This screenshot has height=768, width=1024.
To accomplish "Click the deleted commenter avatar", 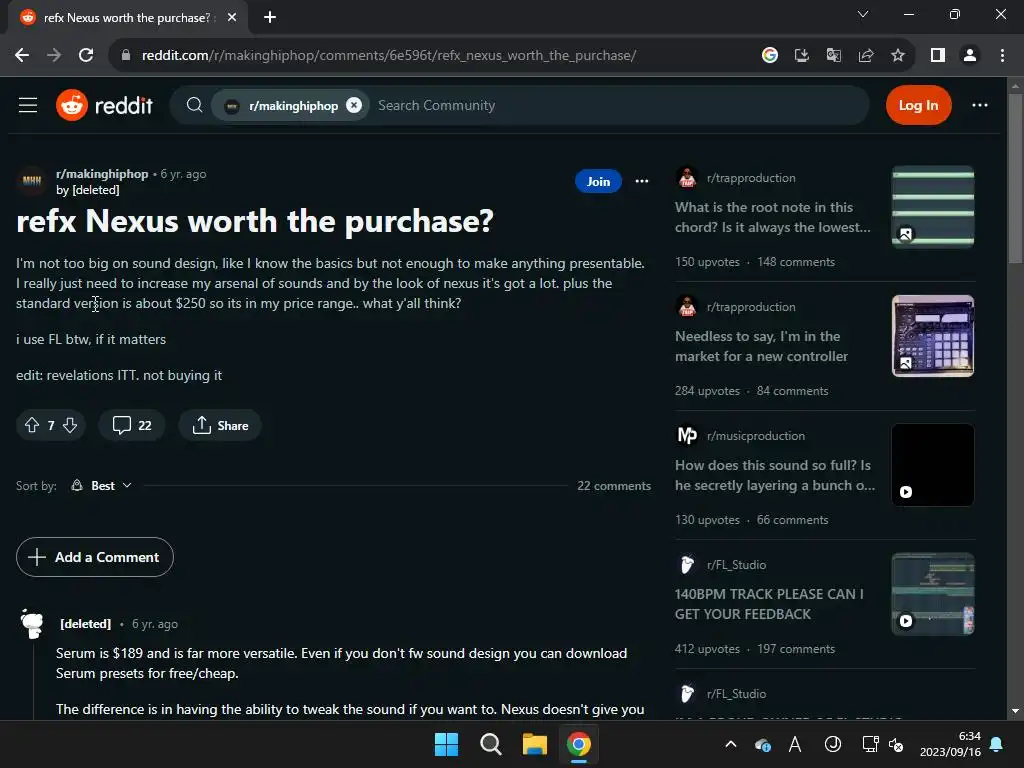I will point(32,624).
